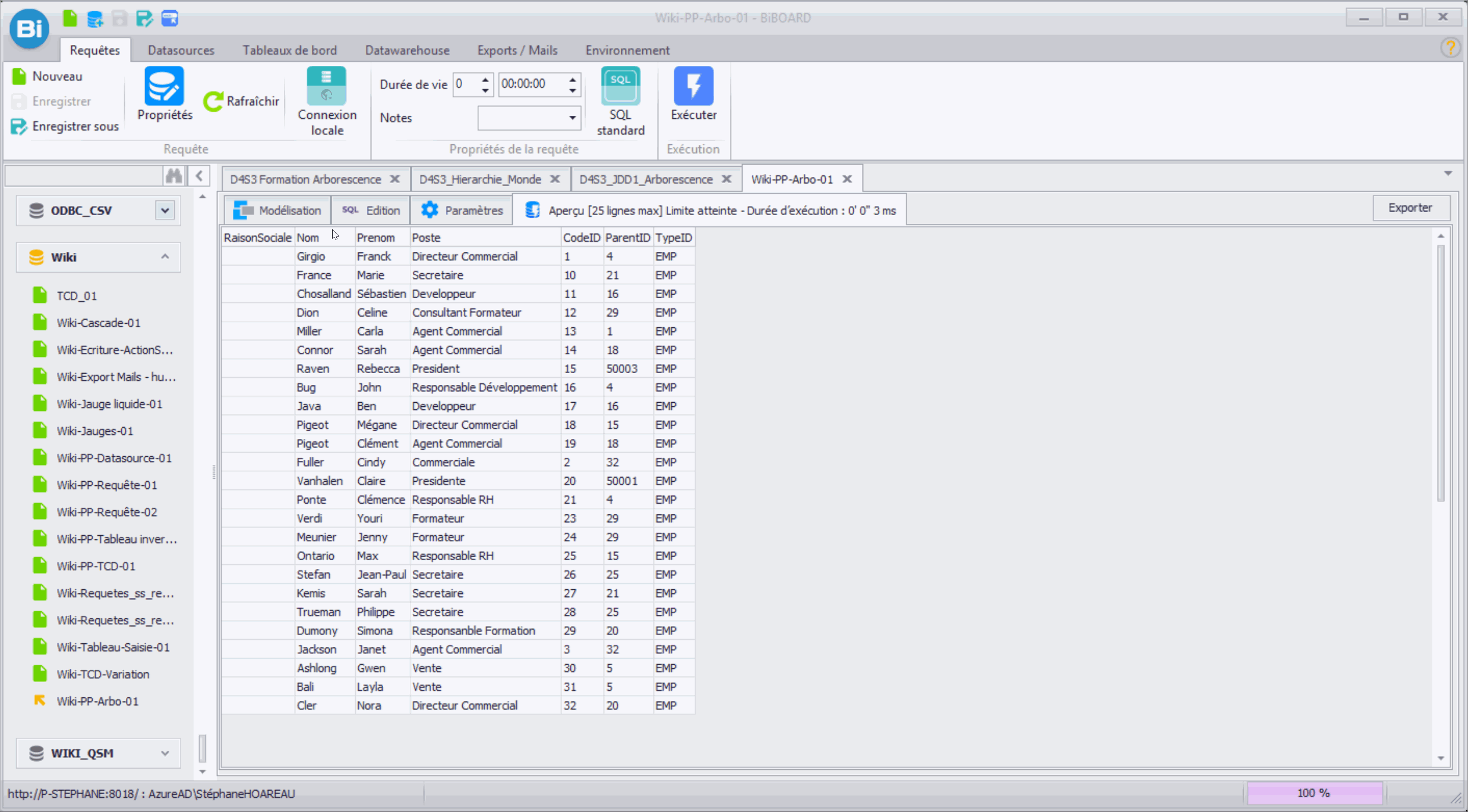1468x812 pixels.
Task: Select the 'Responsable Développement' cell
Action: [485, 387]
